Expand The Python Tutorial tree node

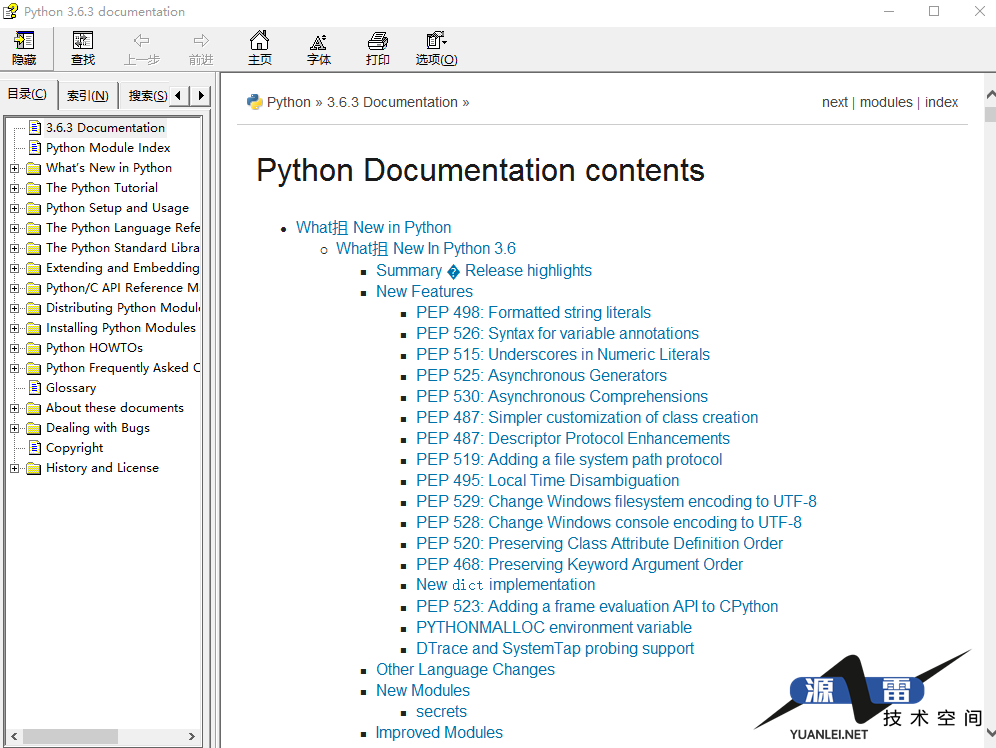pos(15,188)
